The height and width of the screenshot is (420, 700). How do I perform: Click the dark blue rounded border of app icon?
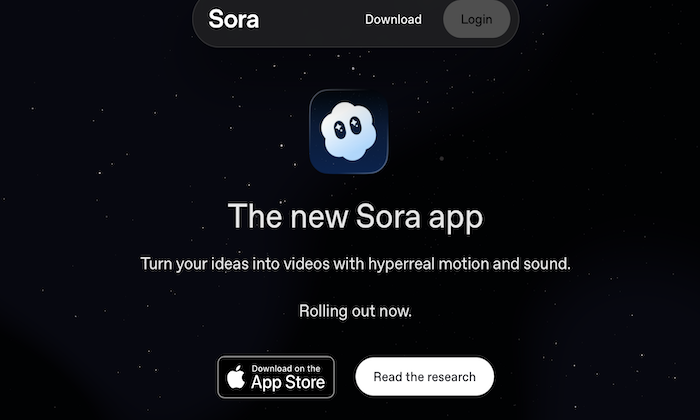[x=312, y=131]
